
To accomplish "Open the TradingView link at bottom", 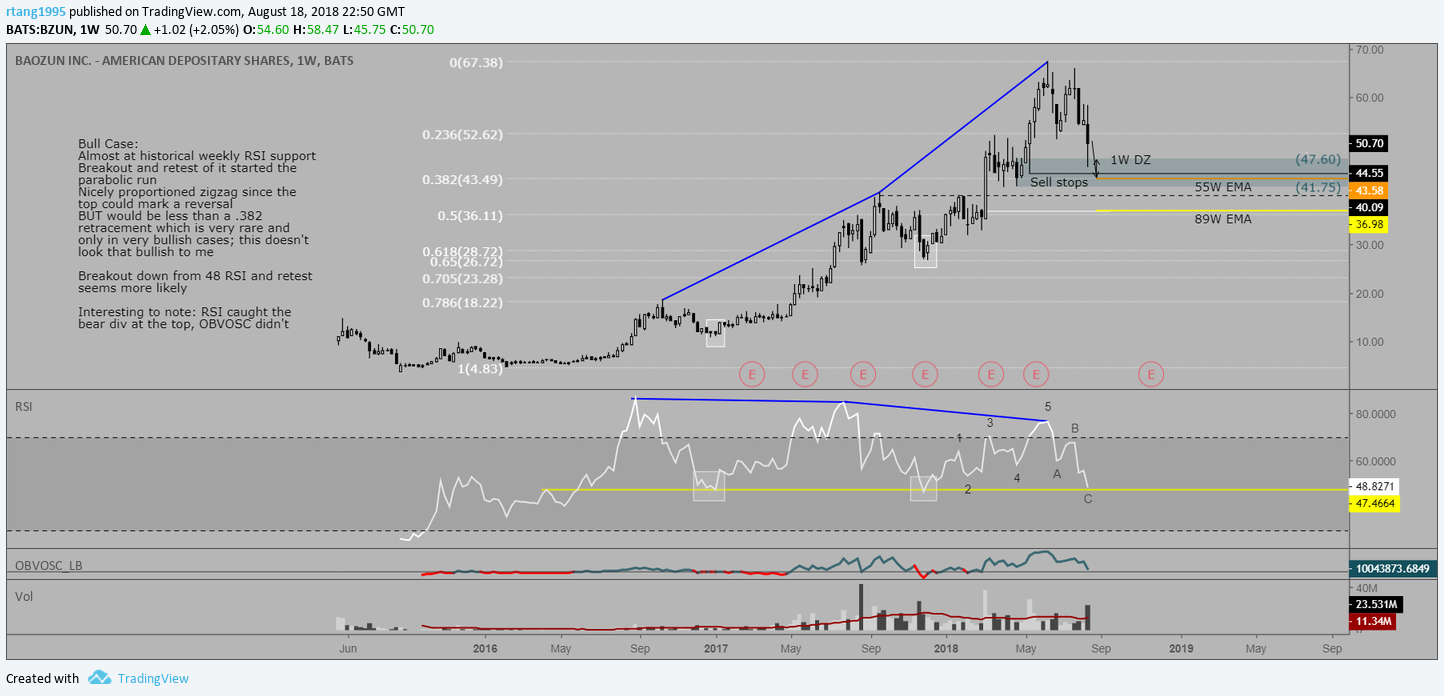I will (153, 678).
